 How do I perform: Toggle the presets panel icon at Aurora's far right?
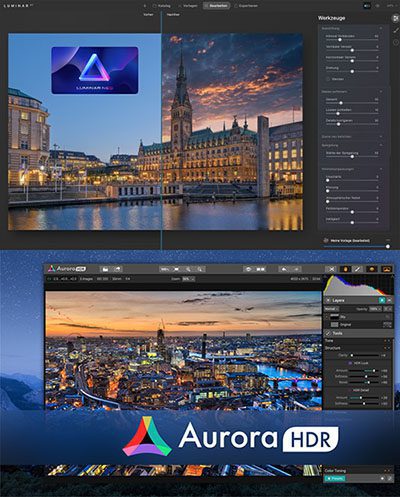386,269
